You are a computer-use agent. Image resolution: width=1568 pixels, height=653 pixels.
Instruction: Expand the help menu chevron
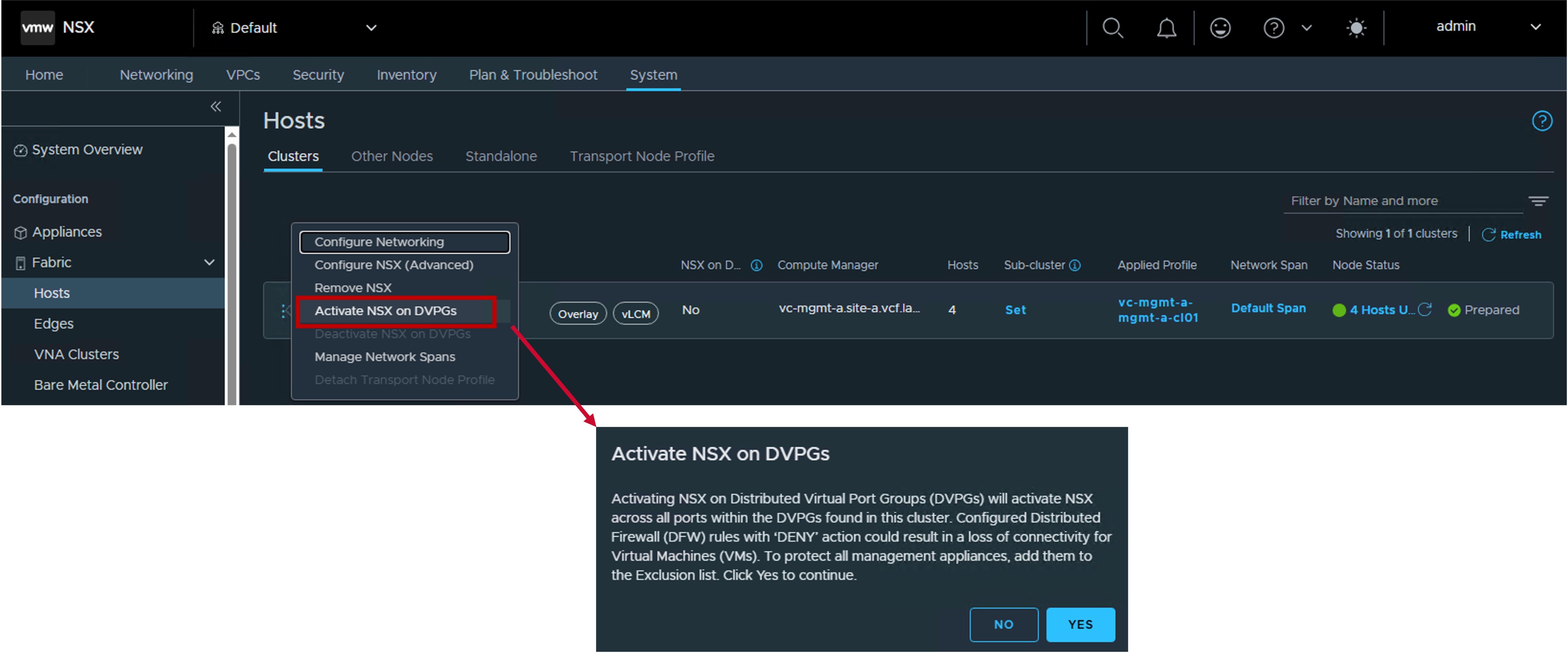[x=1306, y=28]
